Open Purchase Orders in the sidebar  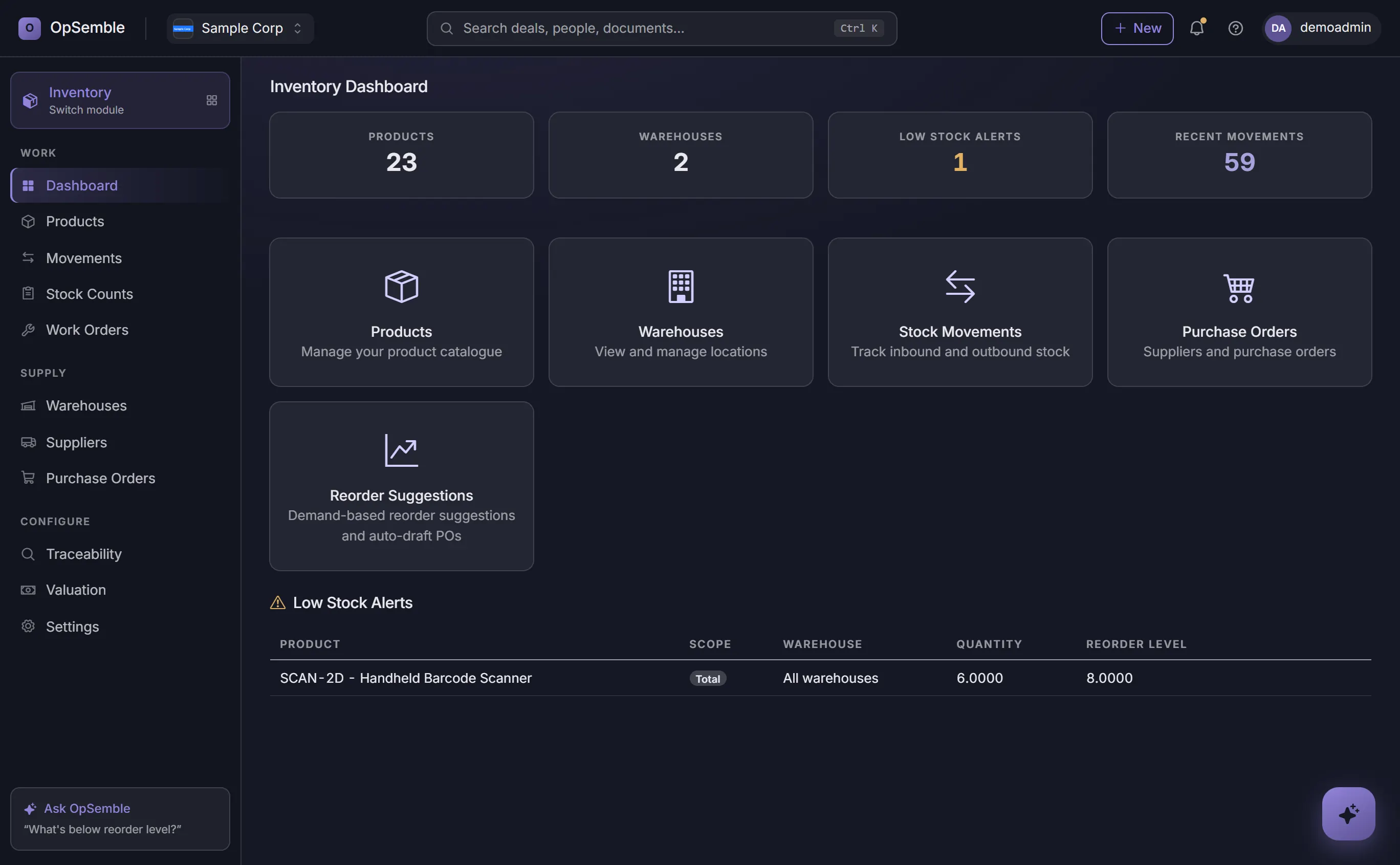[120, 478]
